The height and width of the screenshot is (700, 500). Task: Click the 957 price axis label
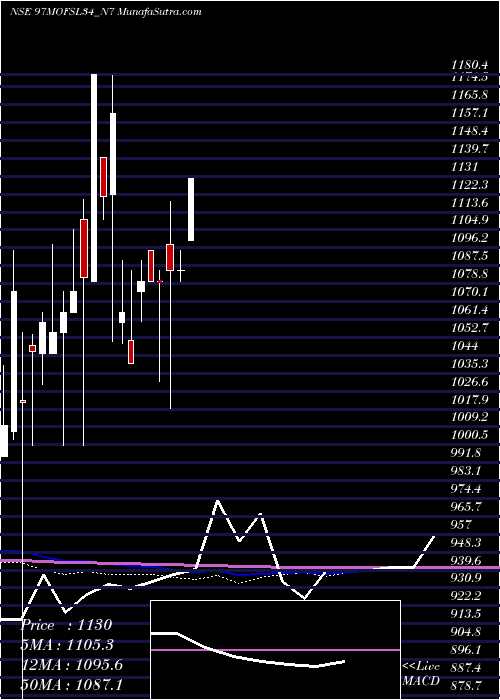tap(462, 525)
